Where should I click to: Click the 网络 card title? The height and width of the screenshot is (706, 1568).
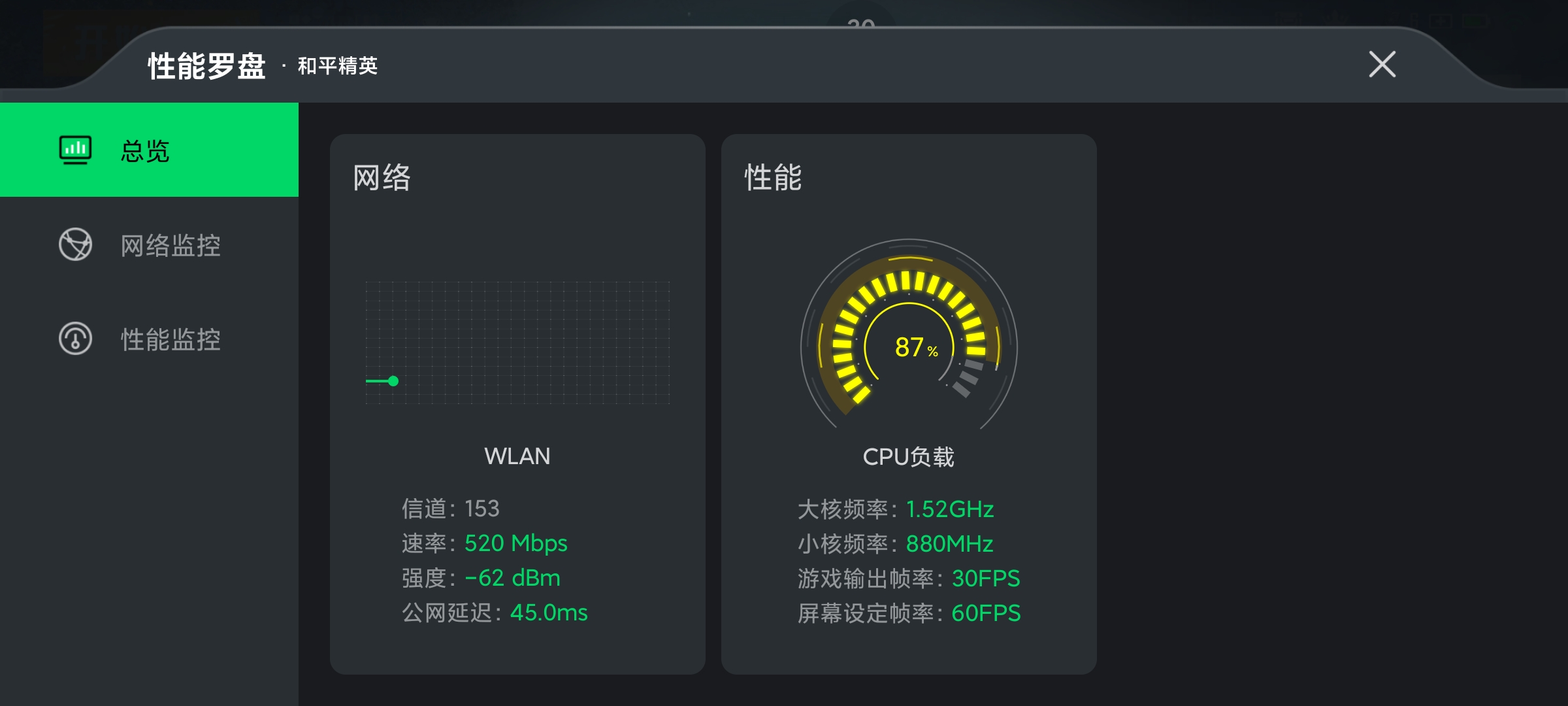382,178
